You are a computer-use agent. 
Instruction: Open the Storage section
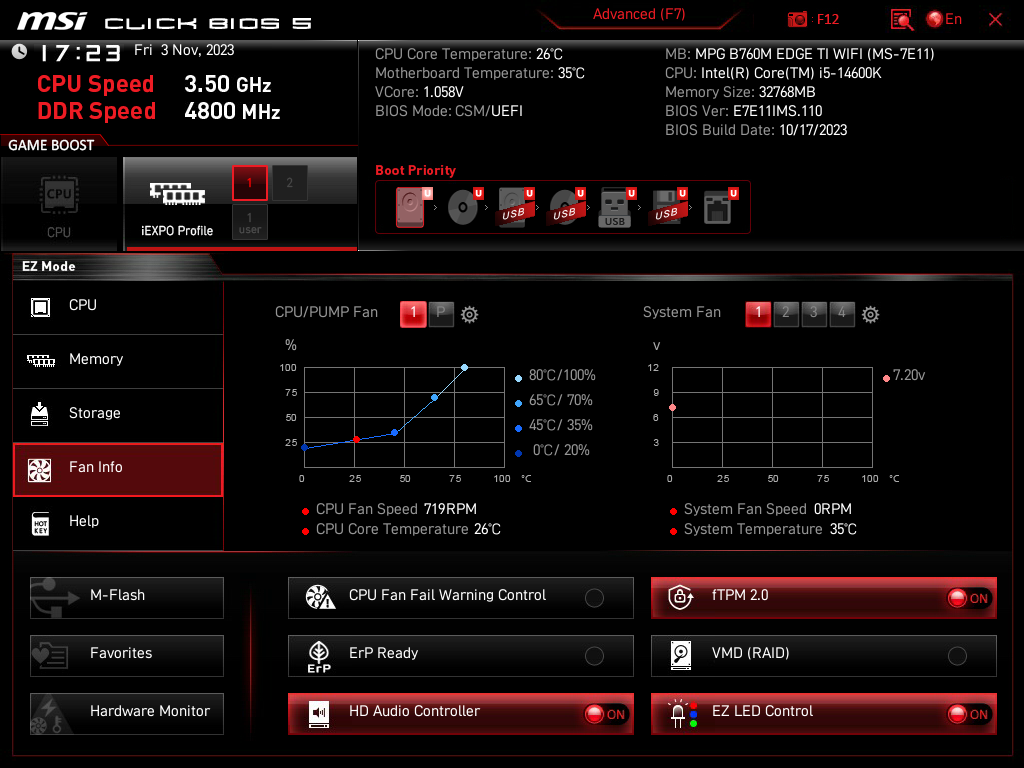pyautogui.click(x=118, y=415)
